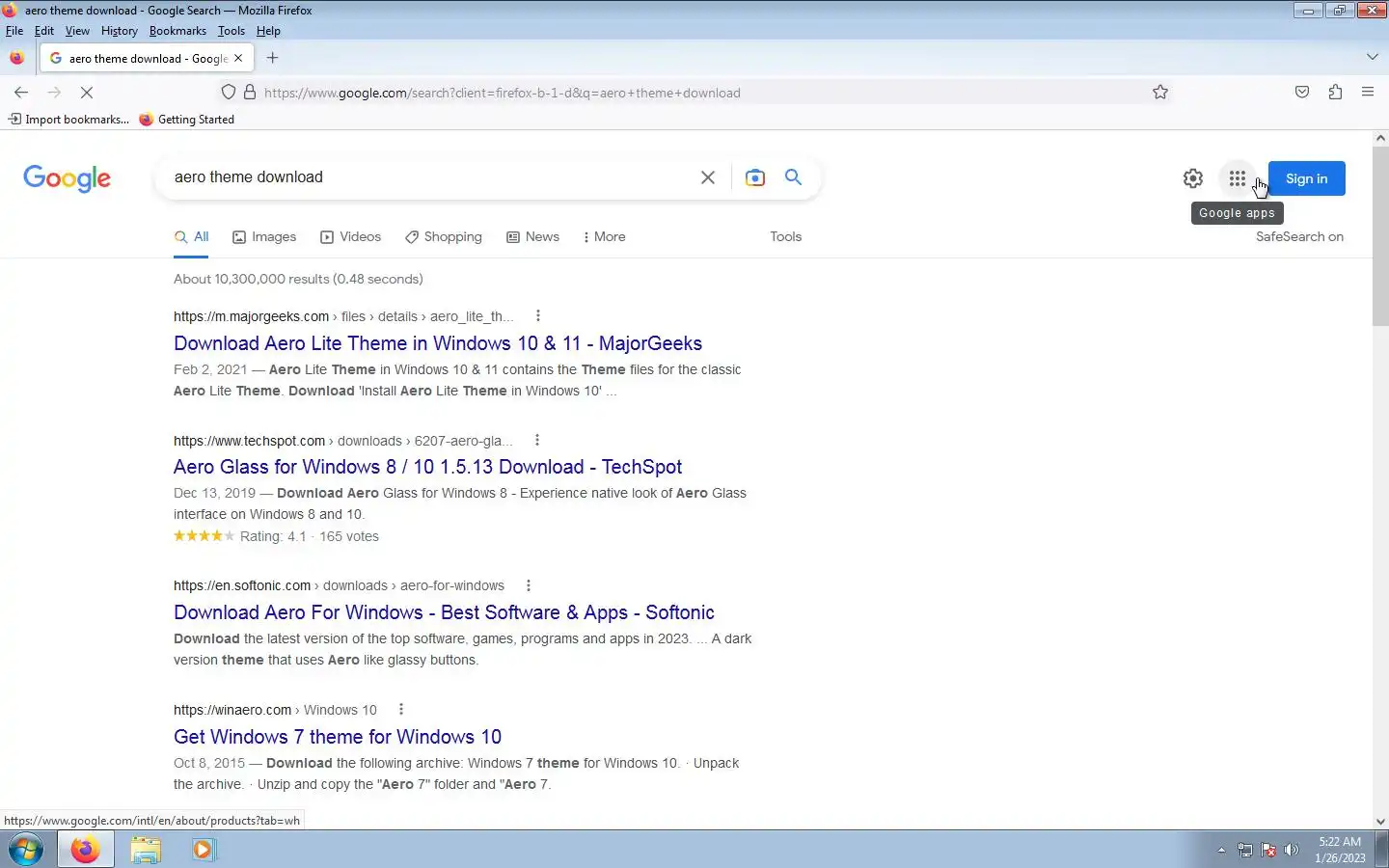Open Google quick settings gear
Viewport: 1389px width, 868px height.
[1193, 178]
